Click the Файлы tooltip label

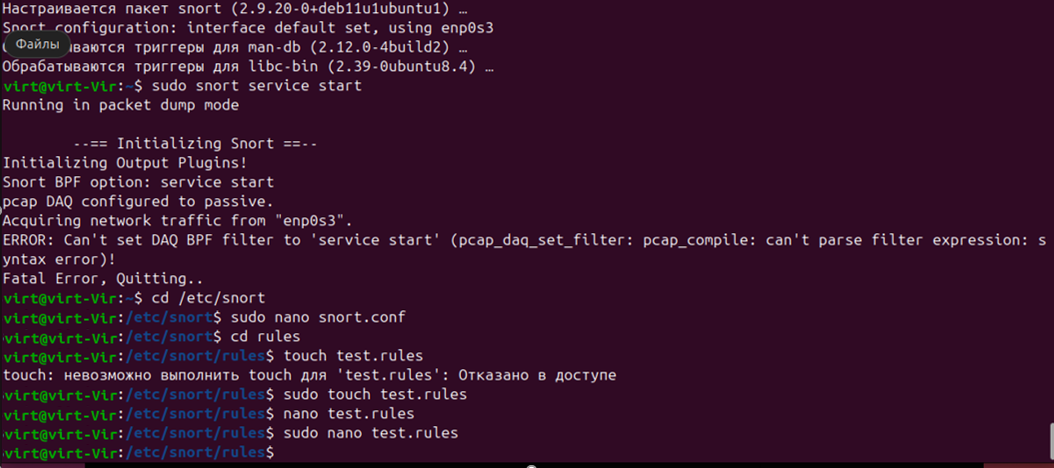pos(37,44)
